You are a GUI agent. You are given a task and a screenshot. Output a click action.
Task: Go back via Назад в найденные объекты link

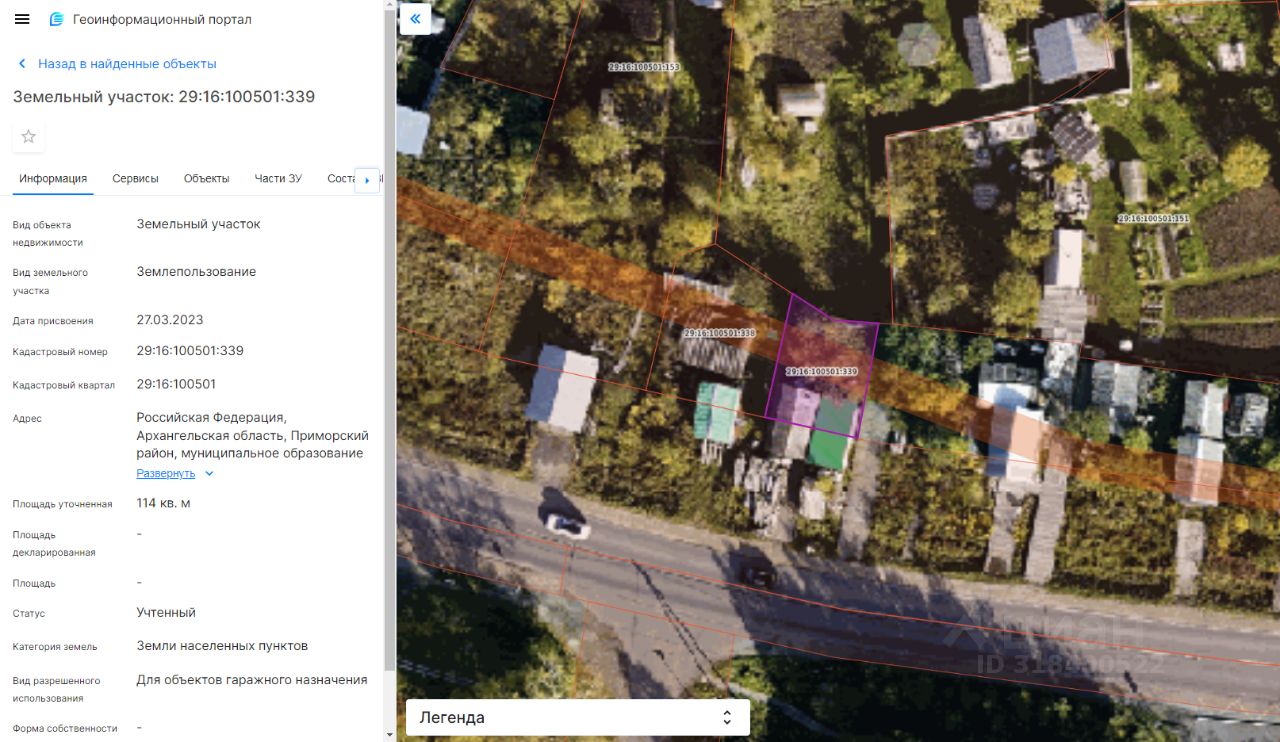tap(127, 64)
